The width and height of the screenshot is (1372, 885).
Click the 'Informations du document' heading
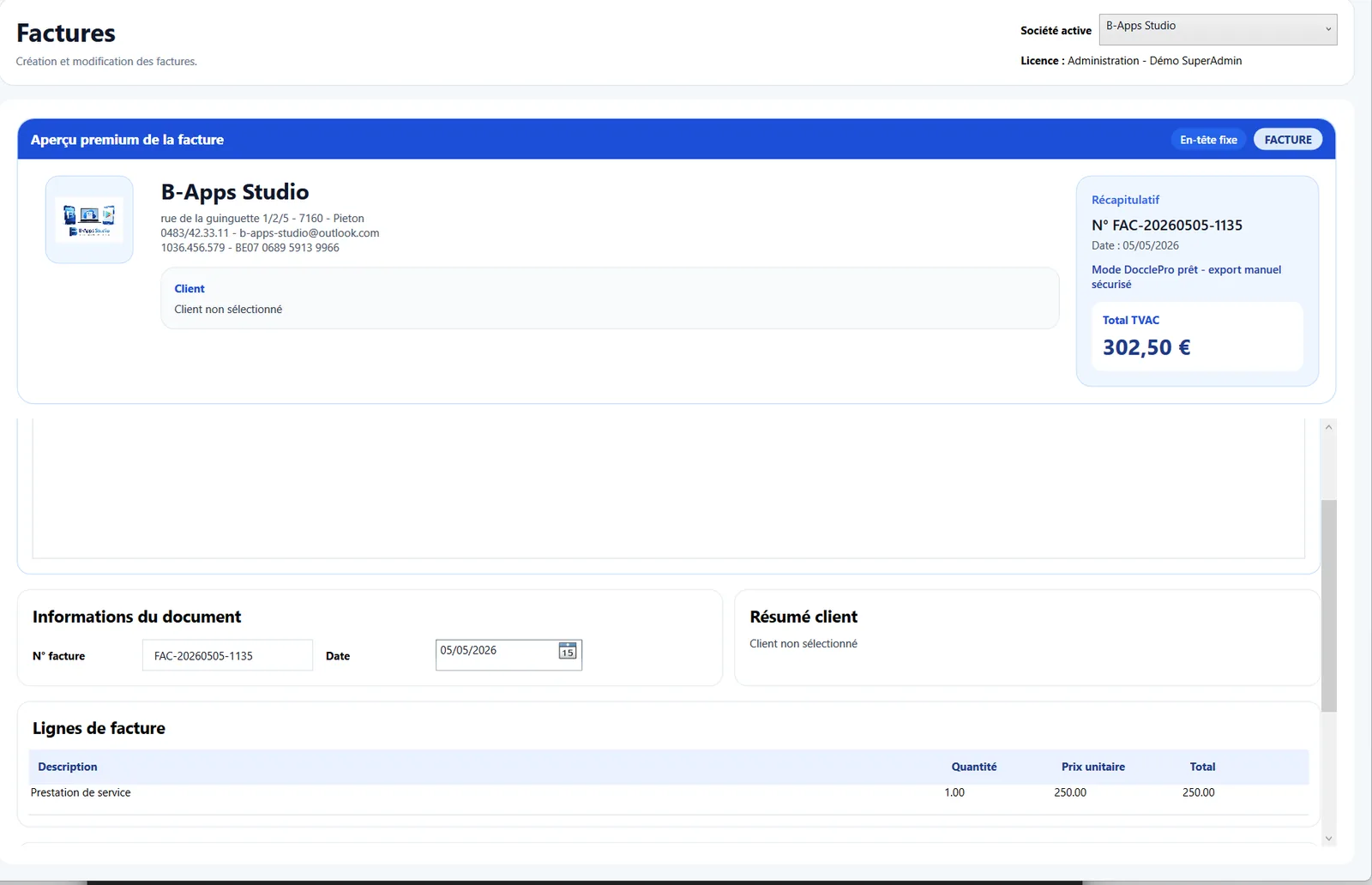click(137, 617)
